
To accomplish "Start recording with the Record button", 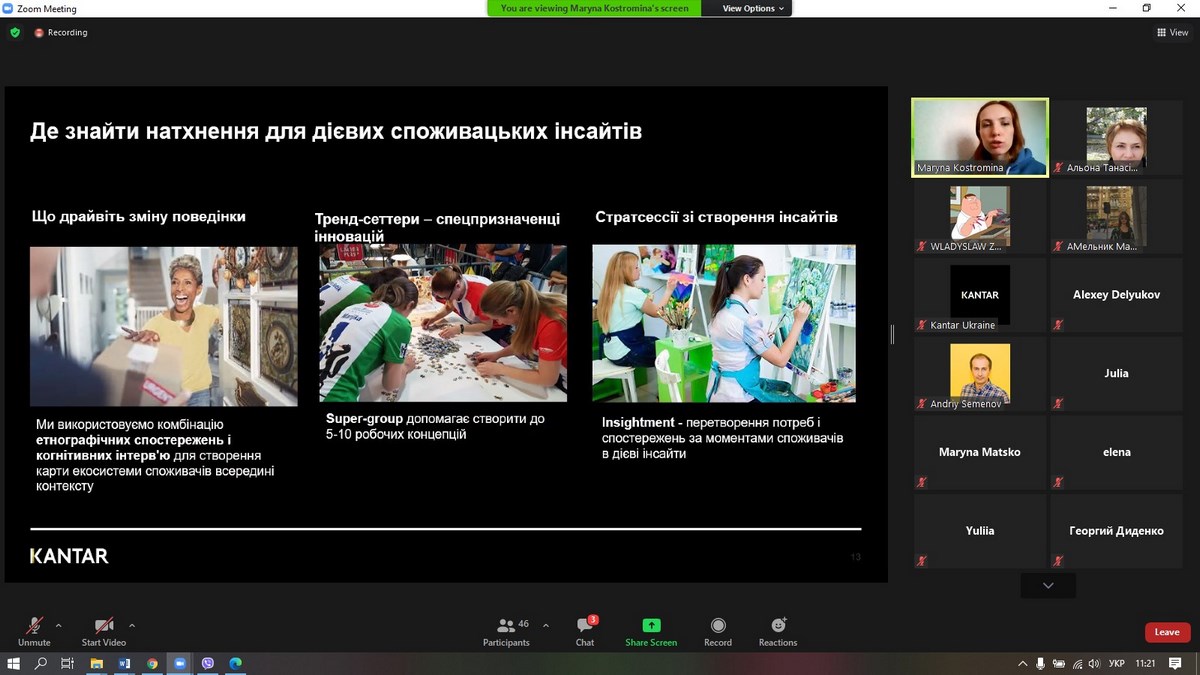I will (718, 630).
